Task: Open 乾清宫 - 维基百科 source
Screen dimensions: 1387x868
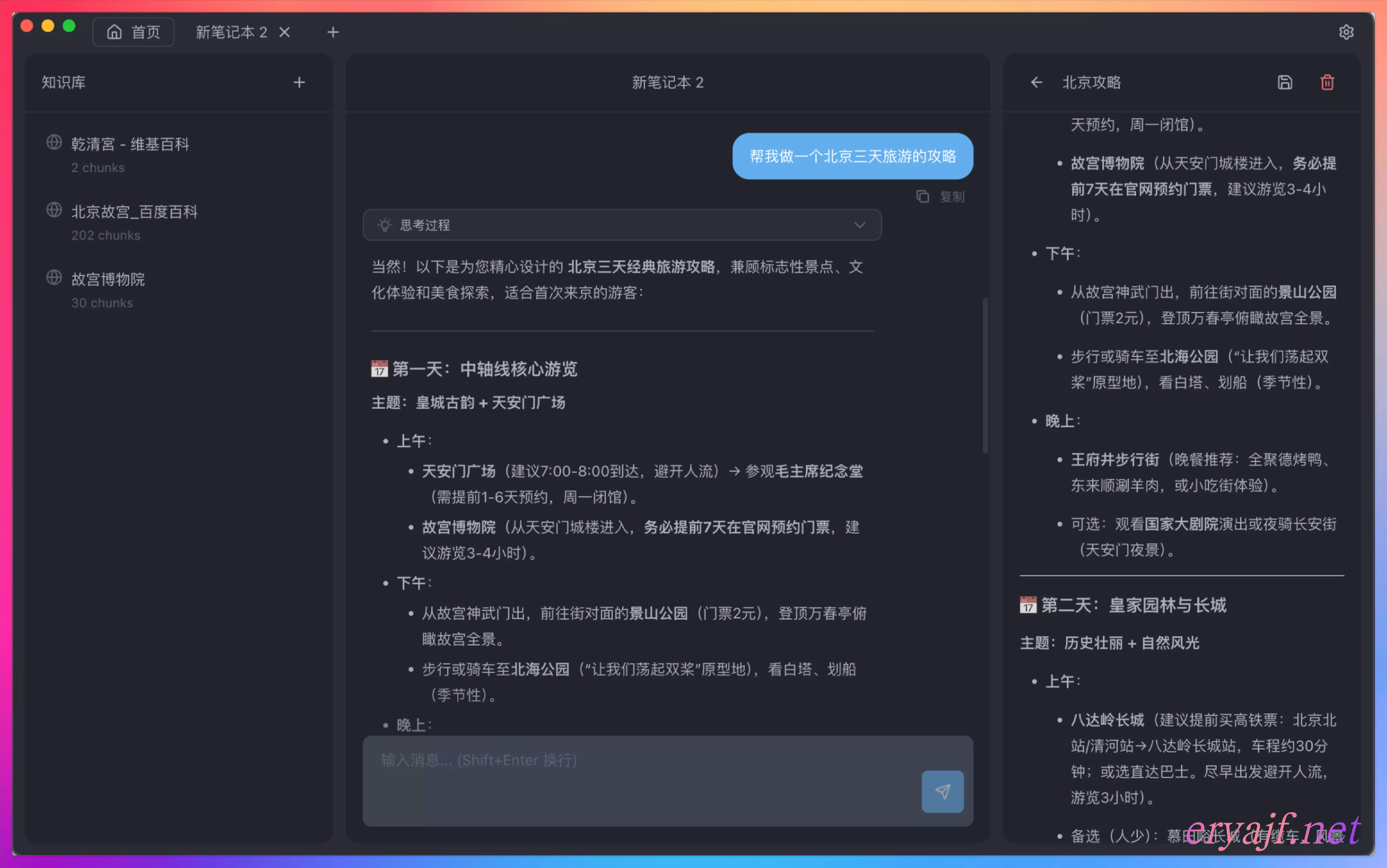Action: [130, 144]
